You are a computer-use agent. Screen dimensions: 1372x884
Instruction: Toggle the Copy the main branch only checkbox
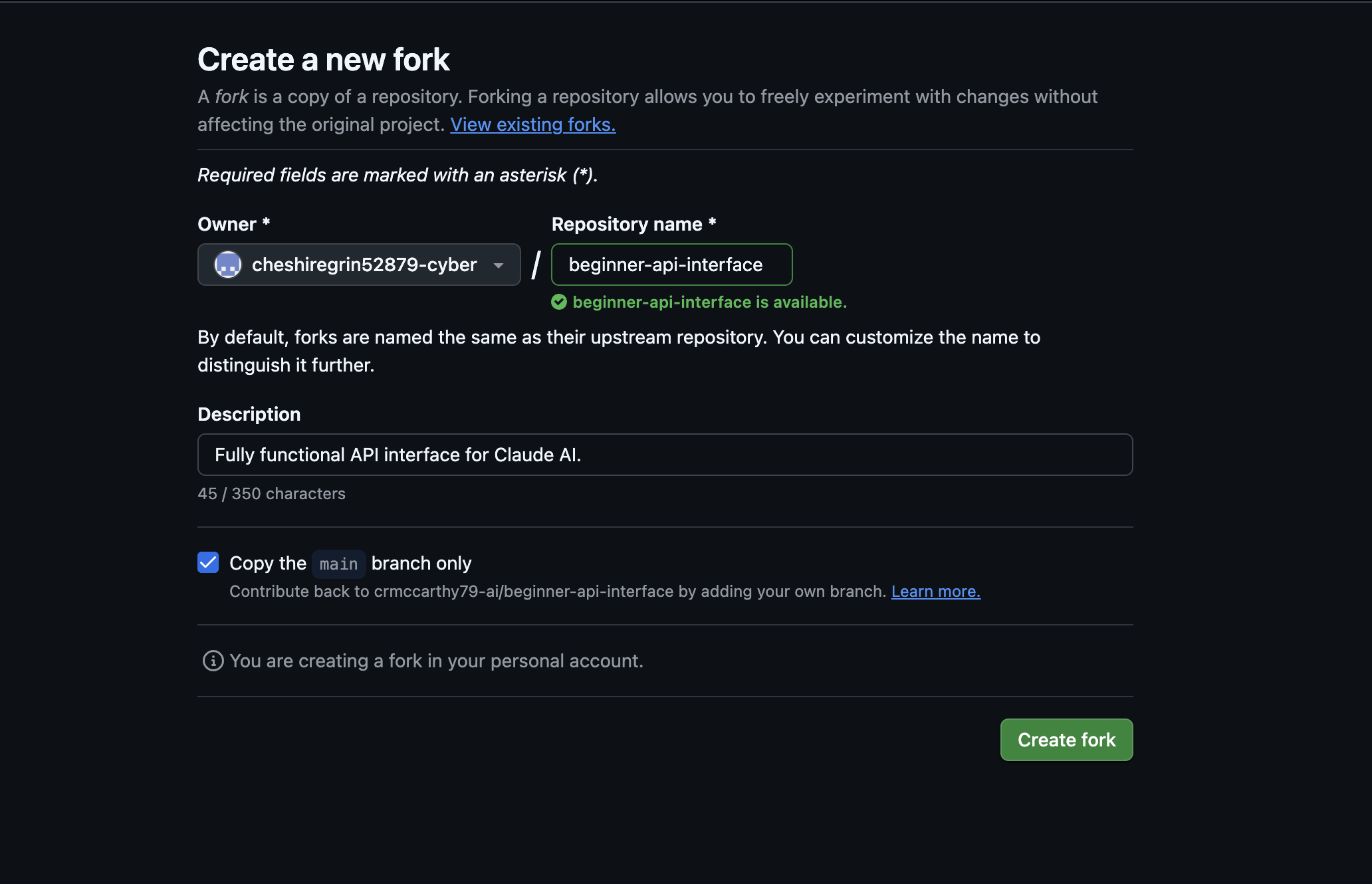208,562
